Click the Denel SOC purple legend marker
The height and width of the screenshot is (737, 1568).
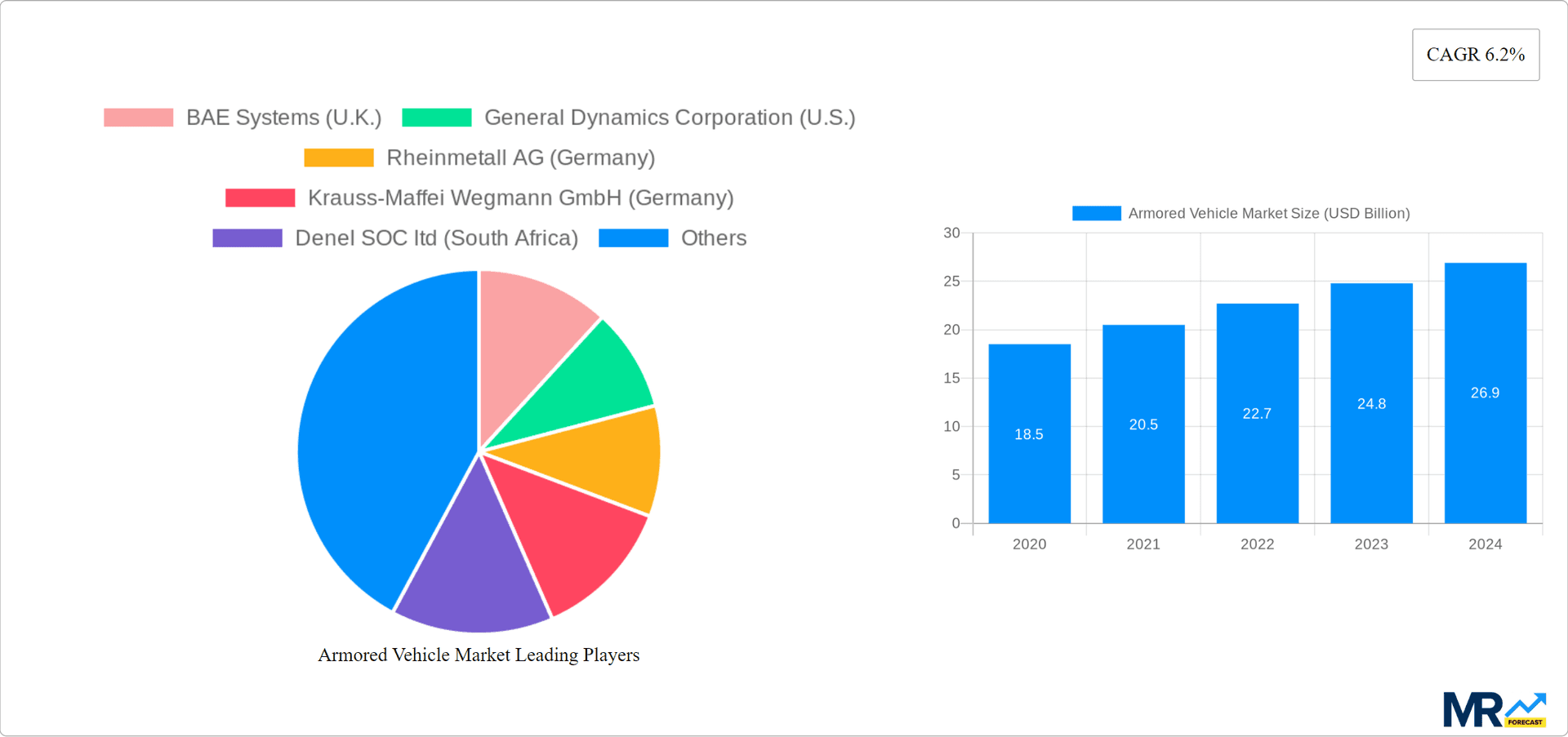coord(246,238)
